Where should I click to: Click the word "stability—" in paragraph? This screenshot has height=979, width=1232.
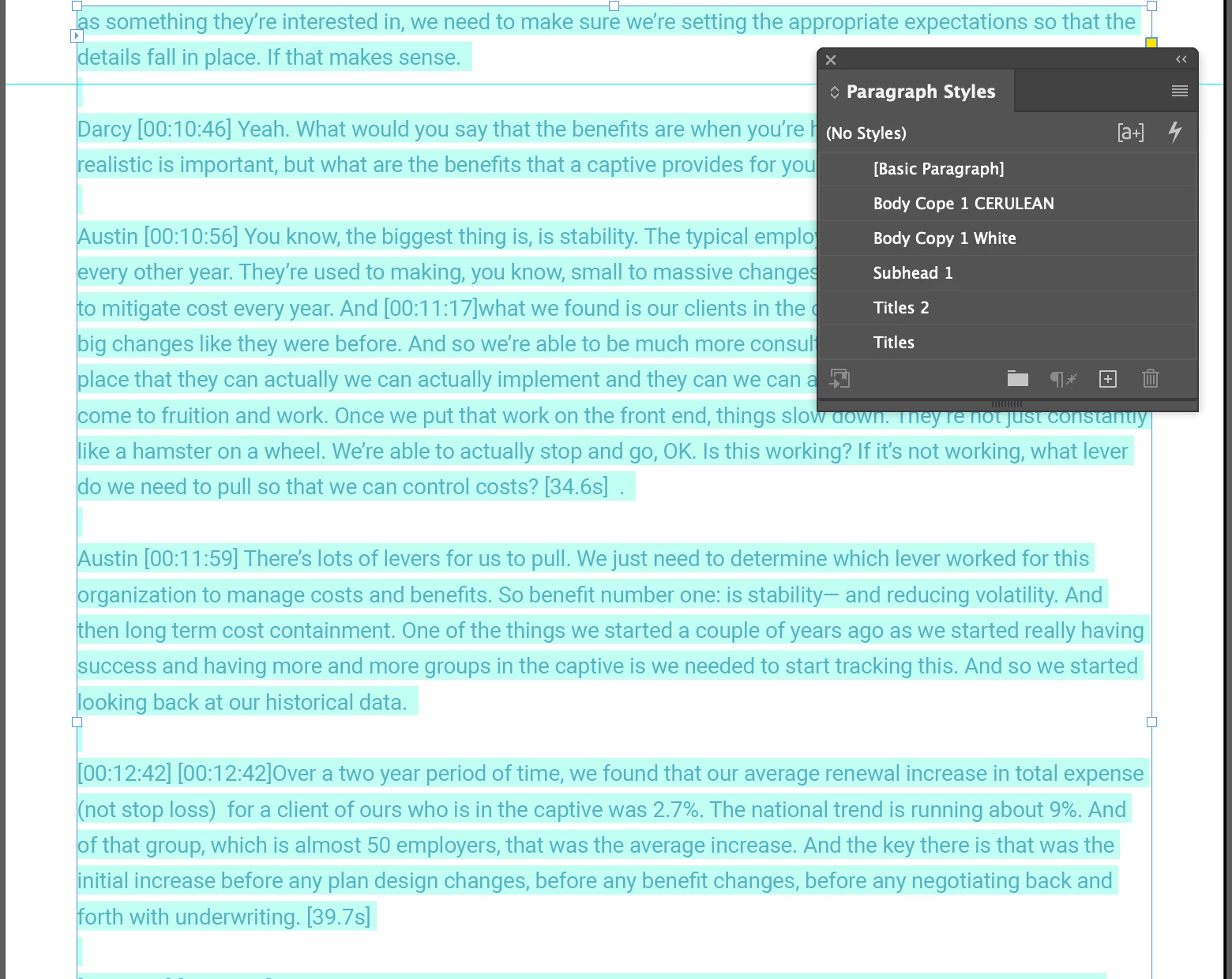pos(794,595)
